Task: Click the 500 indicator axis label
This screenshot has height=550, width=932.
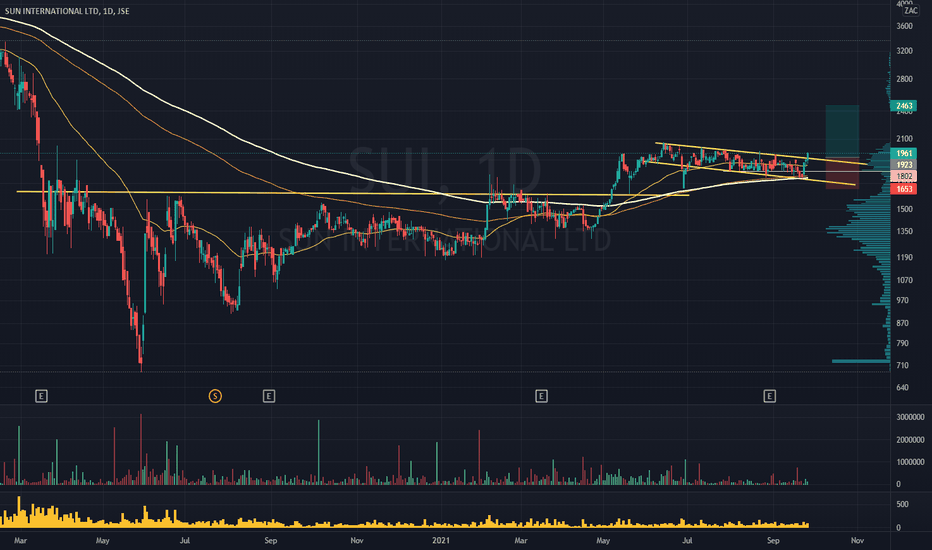Action: [902, 504]
